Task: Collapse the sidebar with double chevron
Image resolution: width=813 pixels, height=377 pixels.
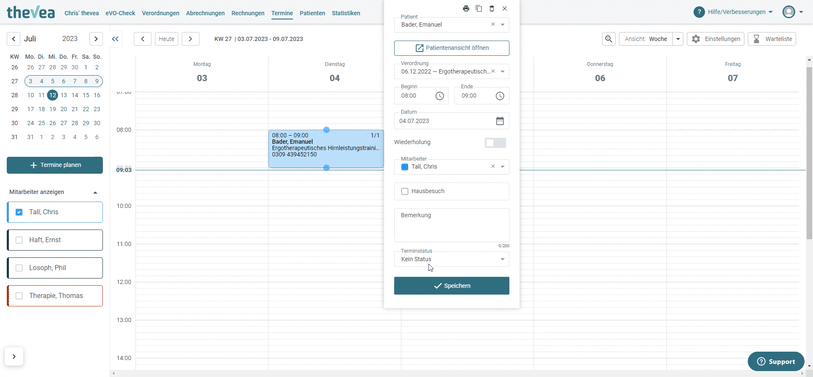Action: (116, 39)
